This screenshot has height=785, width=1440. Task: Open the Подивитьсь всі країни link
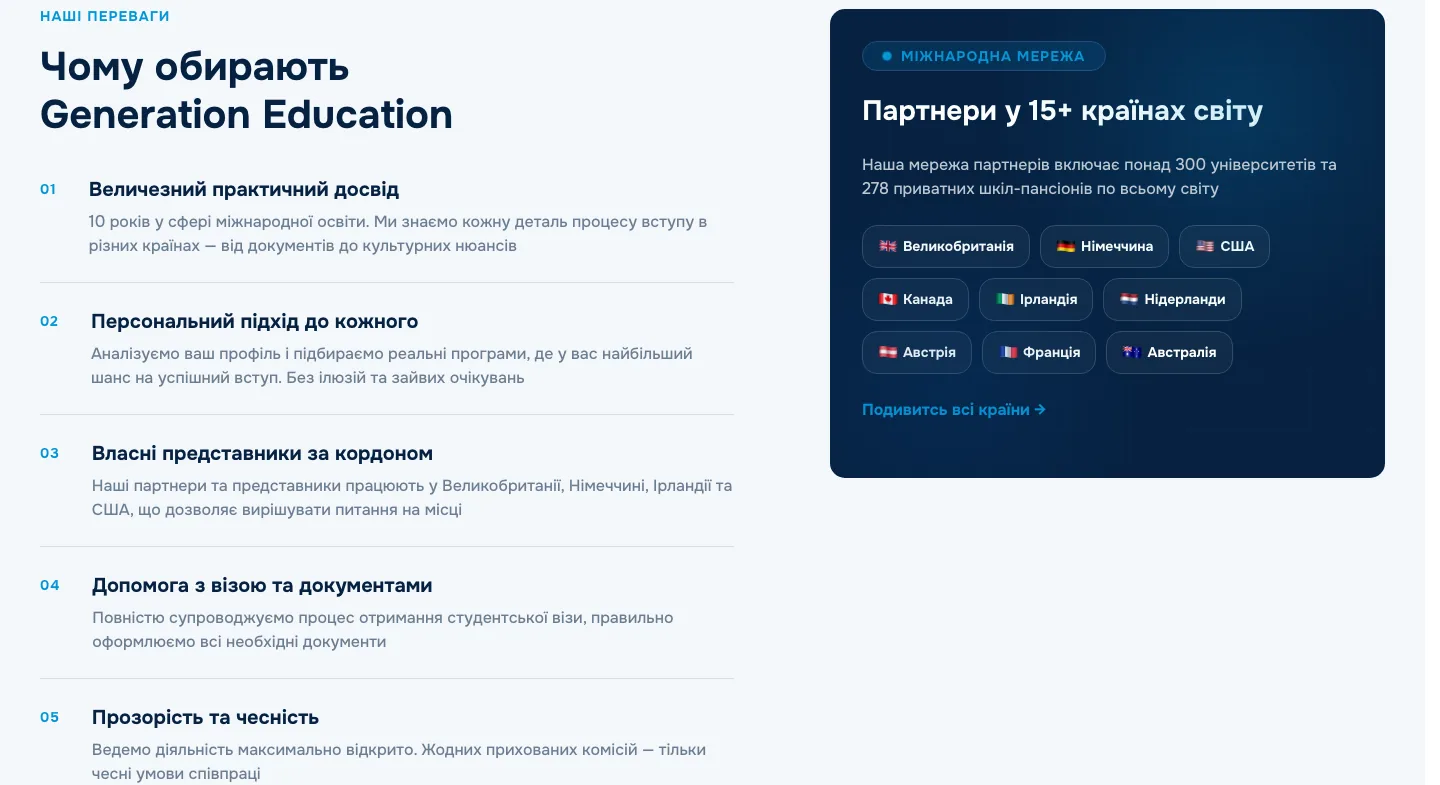tap(954, 409)
